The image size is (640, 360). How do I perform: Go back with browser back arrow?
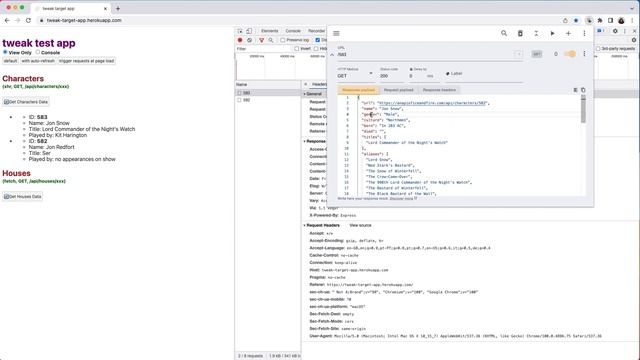click(x=7, y=20)
